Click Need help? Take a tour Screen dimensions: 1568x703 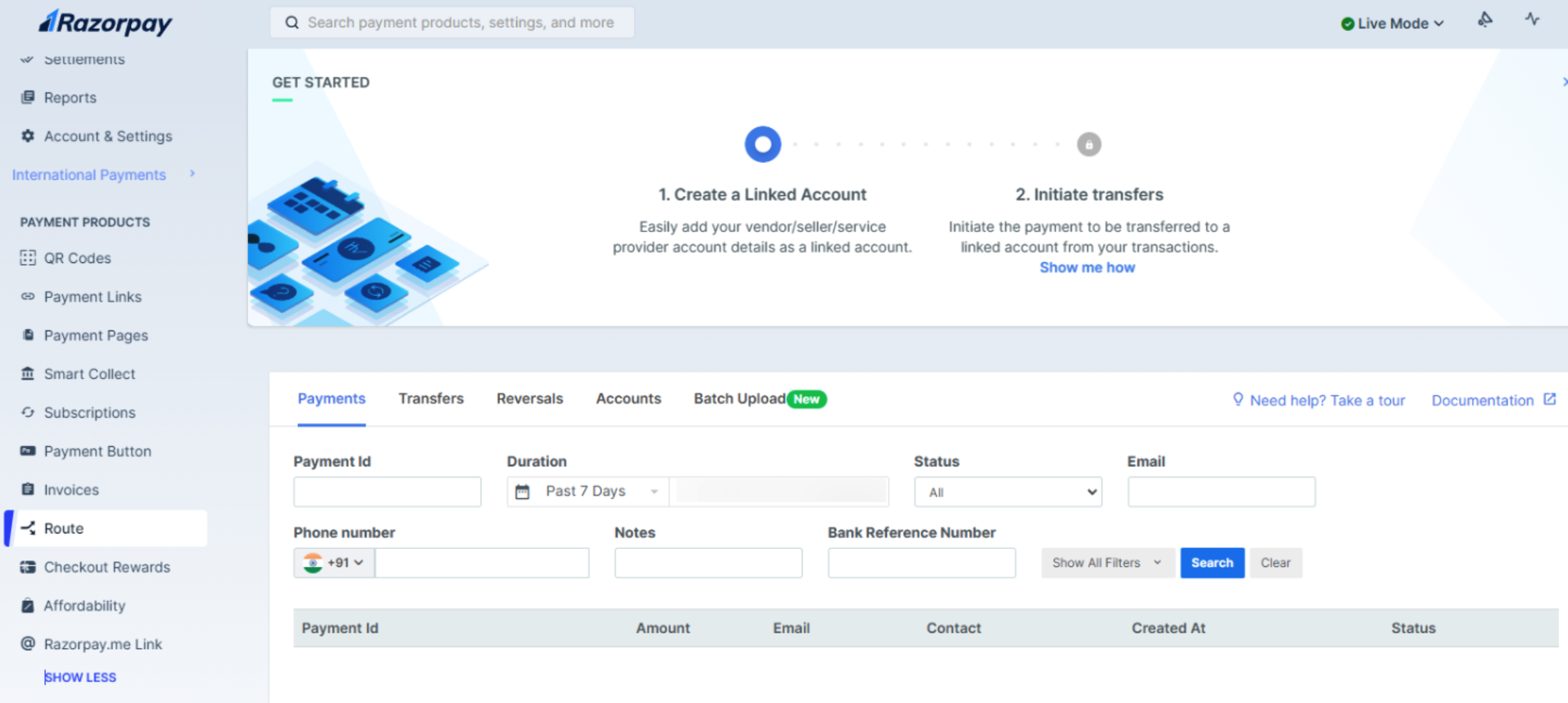pyautogui.click(x=1327, y=400)
